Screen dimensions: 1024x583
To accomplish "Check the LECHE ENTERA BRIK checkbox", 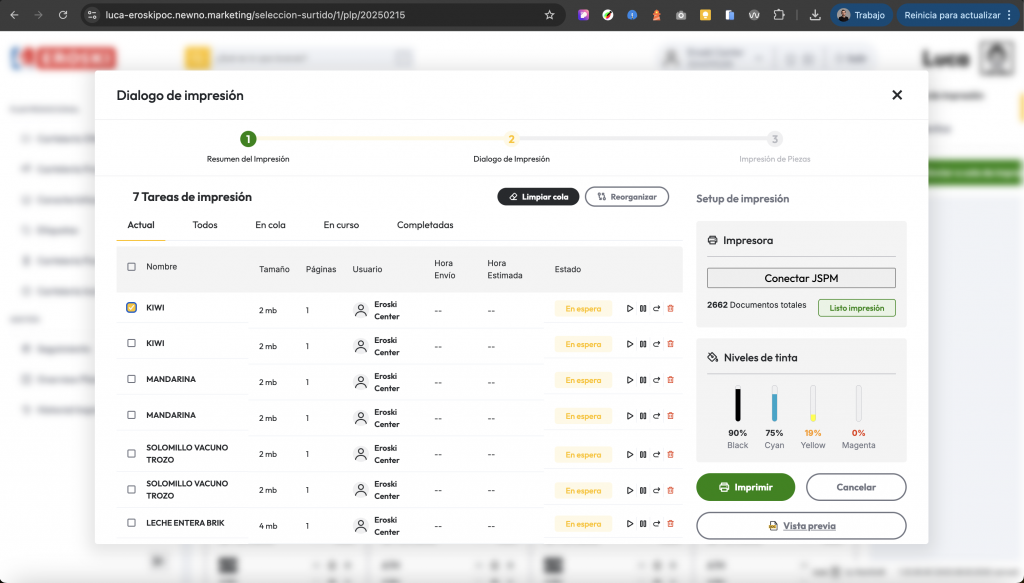I will [132, 523].
